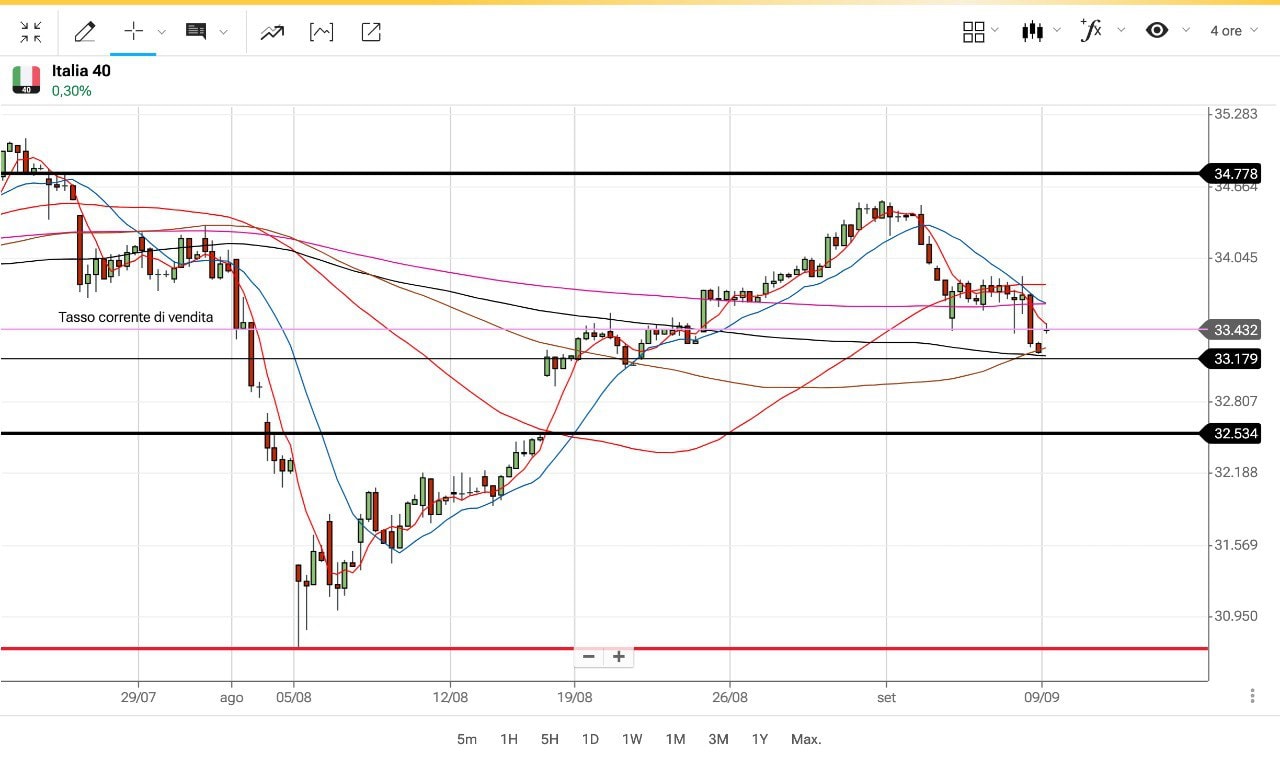Viewport: 1280px width, 767px height.
Task: Open the comment annotation tool
Action: tap(196, 31)
